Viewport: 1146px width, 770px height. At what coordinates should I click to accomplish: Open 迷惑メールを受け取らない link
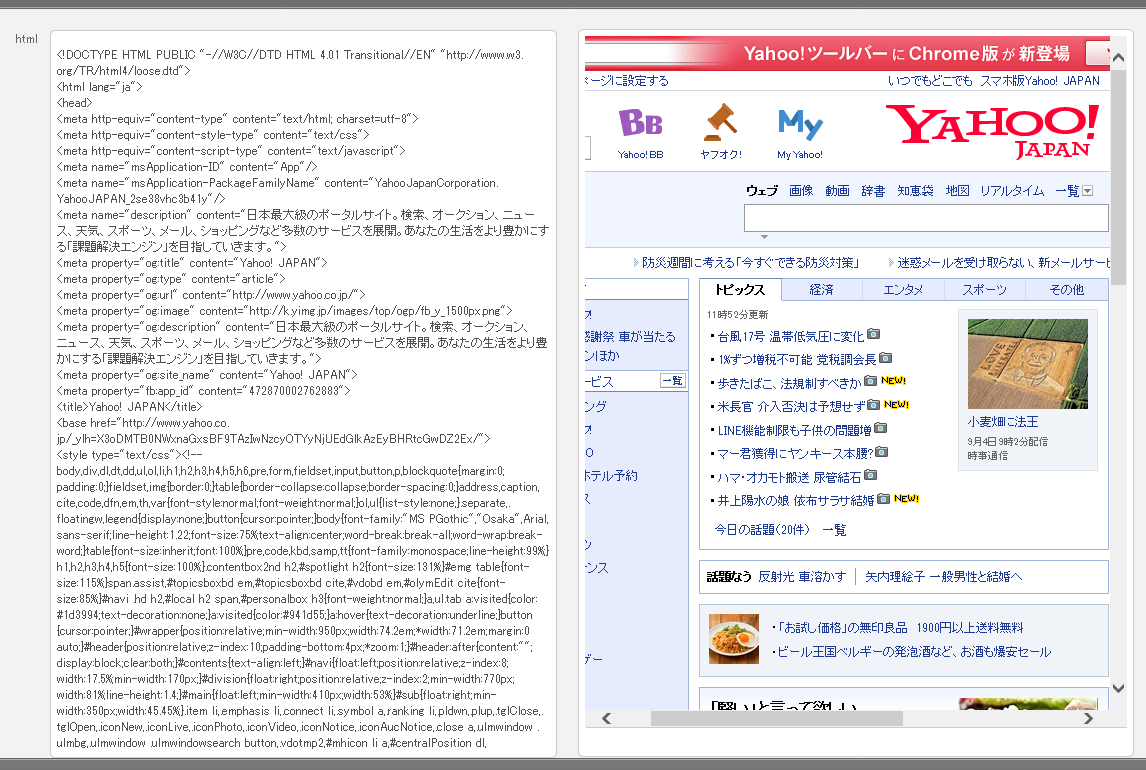point(1003,262)
